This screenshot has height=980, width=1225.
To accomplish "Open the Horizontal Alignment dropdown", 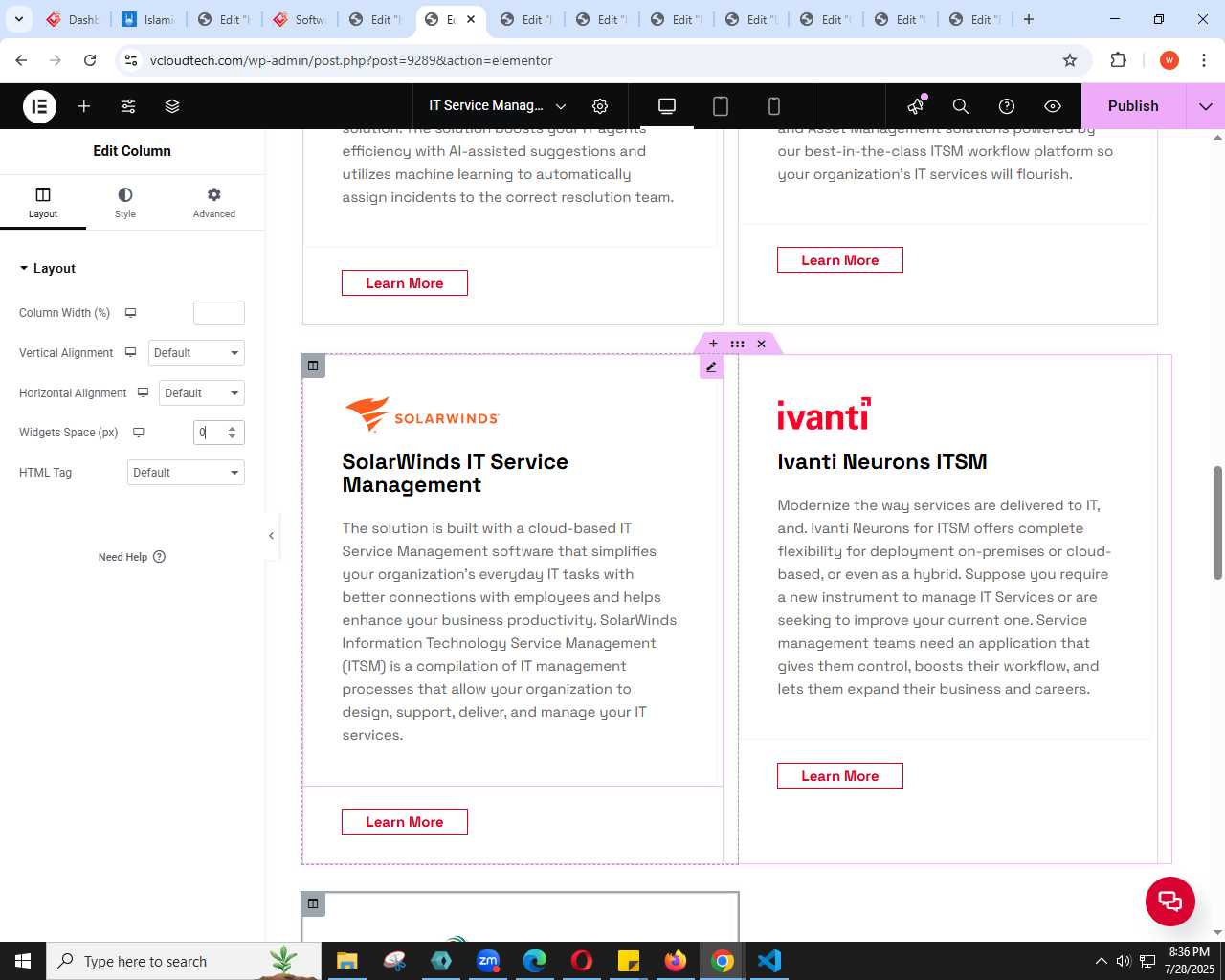I will click(202, 393).
